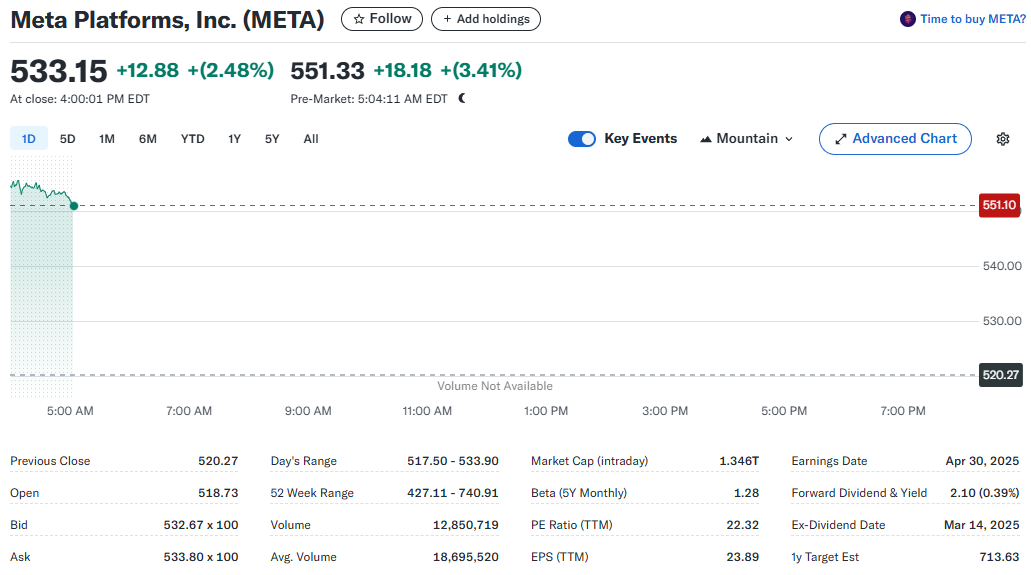
Task: Click the Forward Dividend & Yield value 2.10 (0.39%)
Action: 985,493
